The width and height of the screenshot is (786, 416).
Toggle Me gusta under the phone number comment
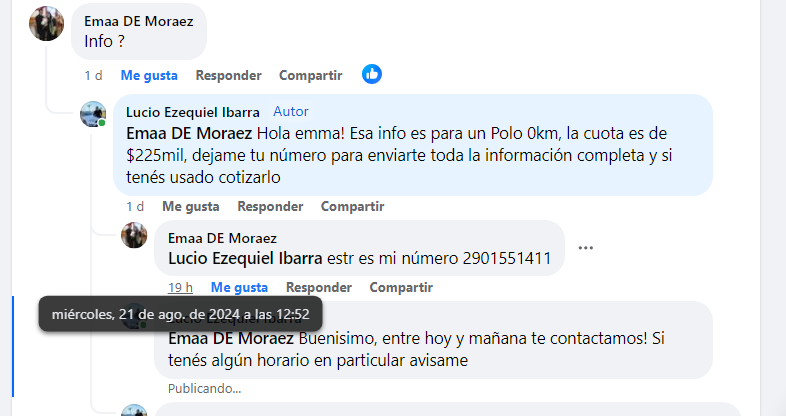click(x=239, y=288)
